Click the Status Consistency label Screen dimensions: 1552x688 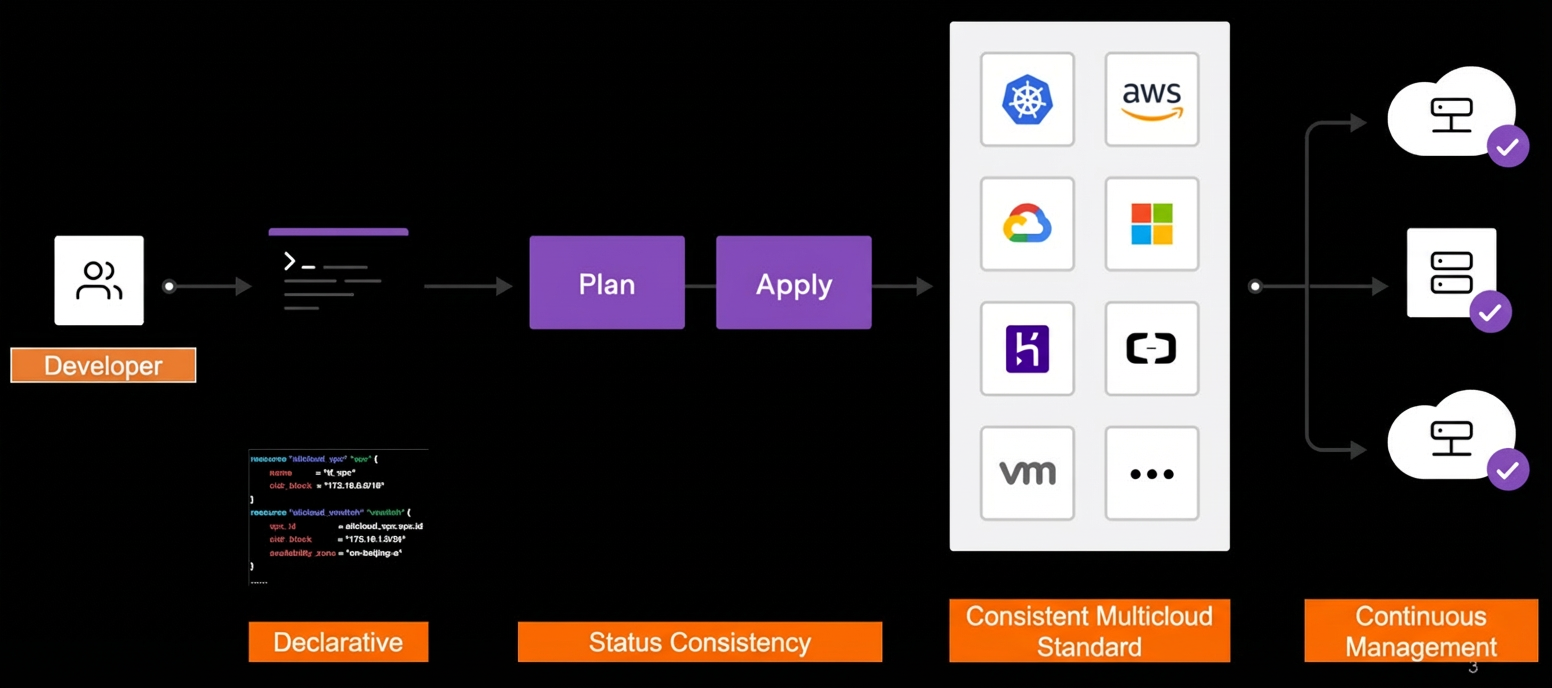(700, 642)
